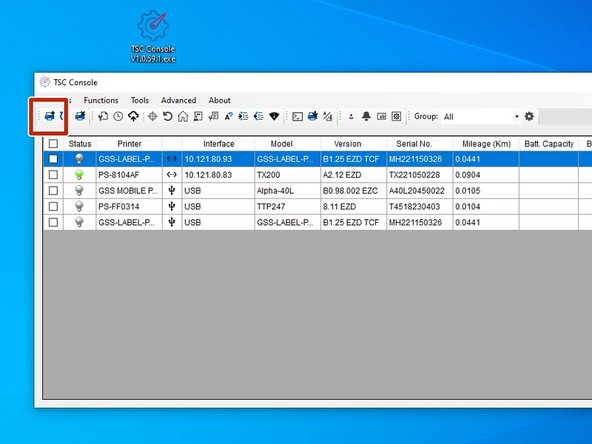Select the mileage 0.0904 cell
Image resolution: width=592 pixels, height=444 pixels.
point(486,175)
